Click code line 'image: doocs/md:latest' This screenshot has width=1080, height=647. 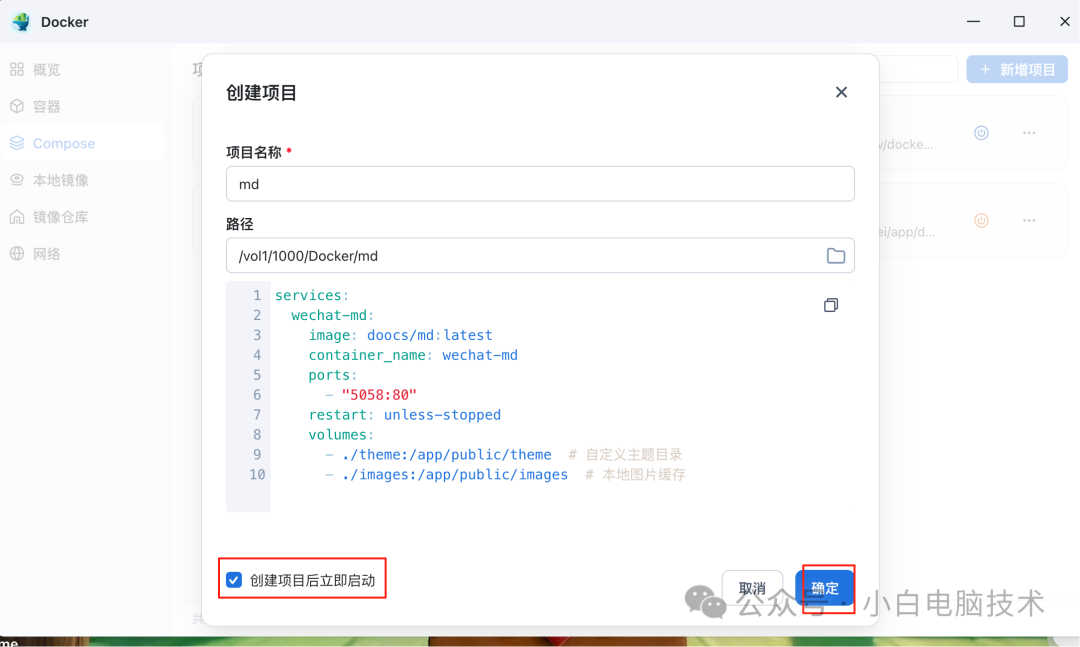coord(400,335)
